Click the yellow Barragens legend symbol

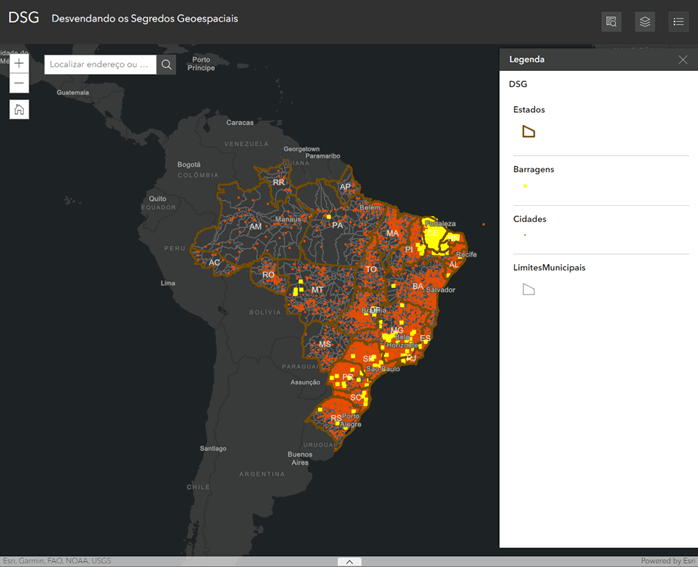[x=525, y=186]
